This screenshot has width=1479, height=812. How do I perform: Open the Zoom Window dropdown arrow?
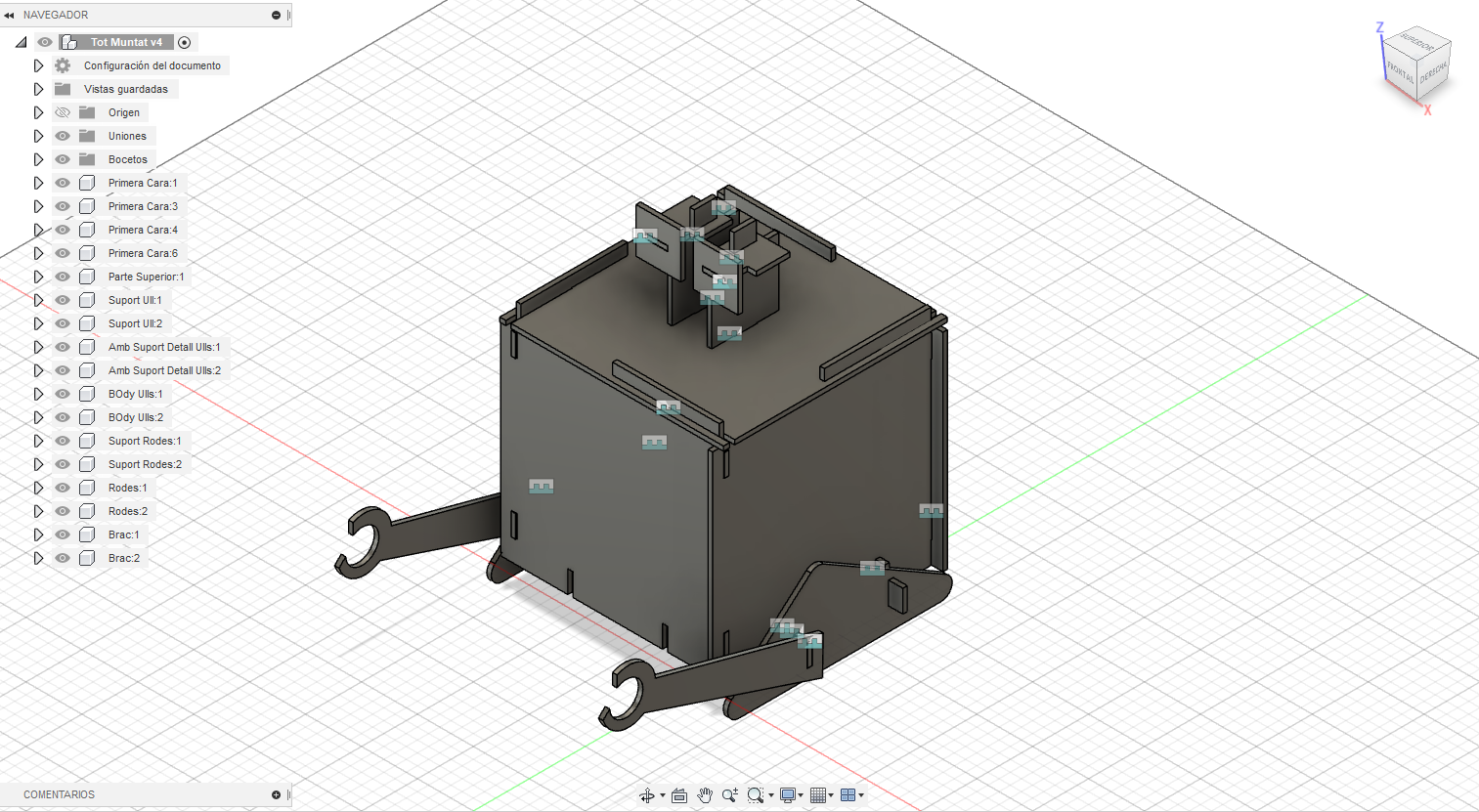click(770, 795)
